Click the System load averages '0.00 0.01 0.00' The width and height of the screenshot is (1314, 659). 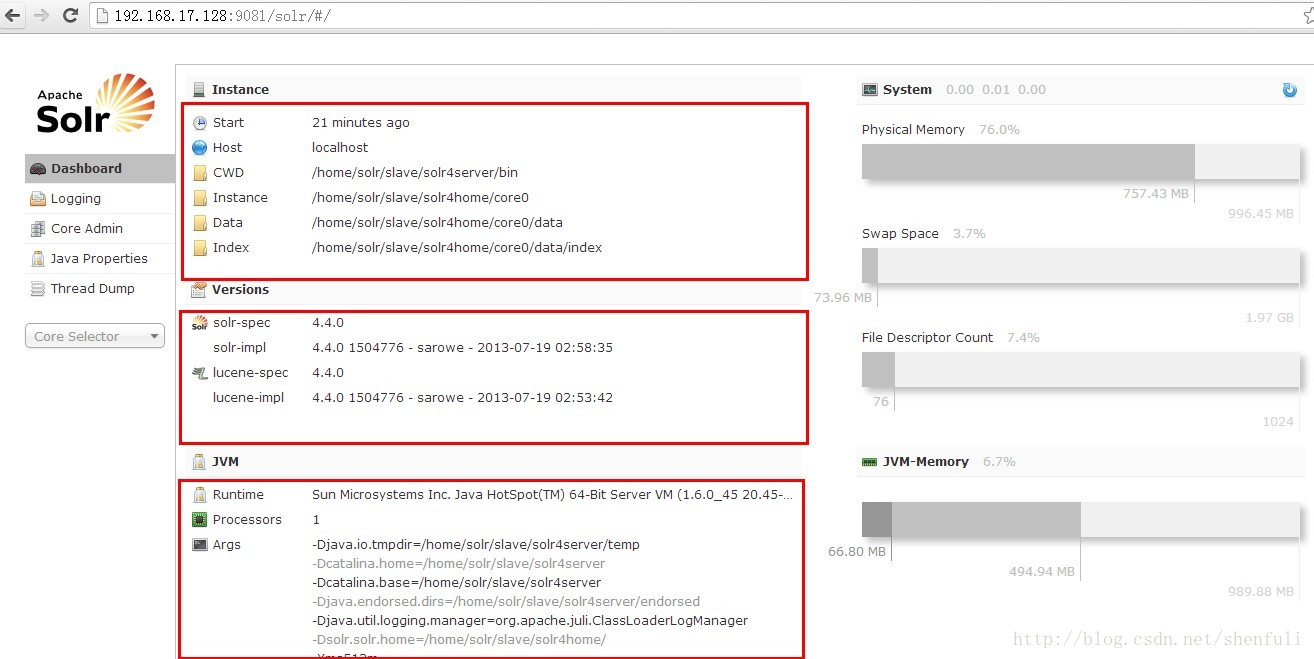(x=996, y=89)
